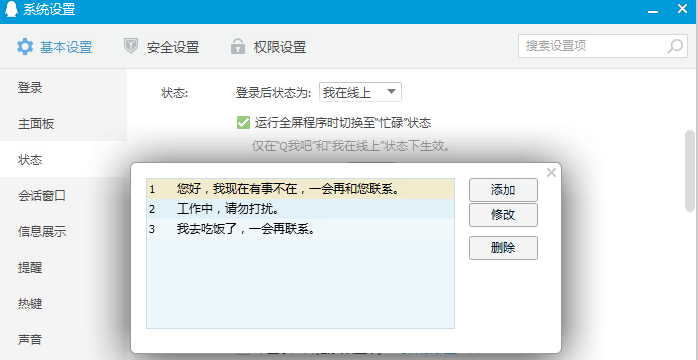The image size is (698, 360).
Task: Select 登录 in the sidebar
Action: coord(63,88)
